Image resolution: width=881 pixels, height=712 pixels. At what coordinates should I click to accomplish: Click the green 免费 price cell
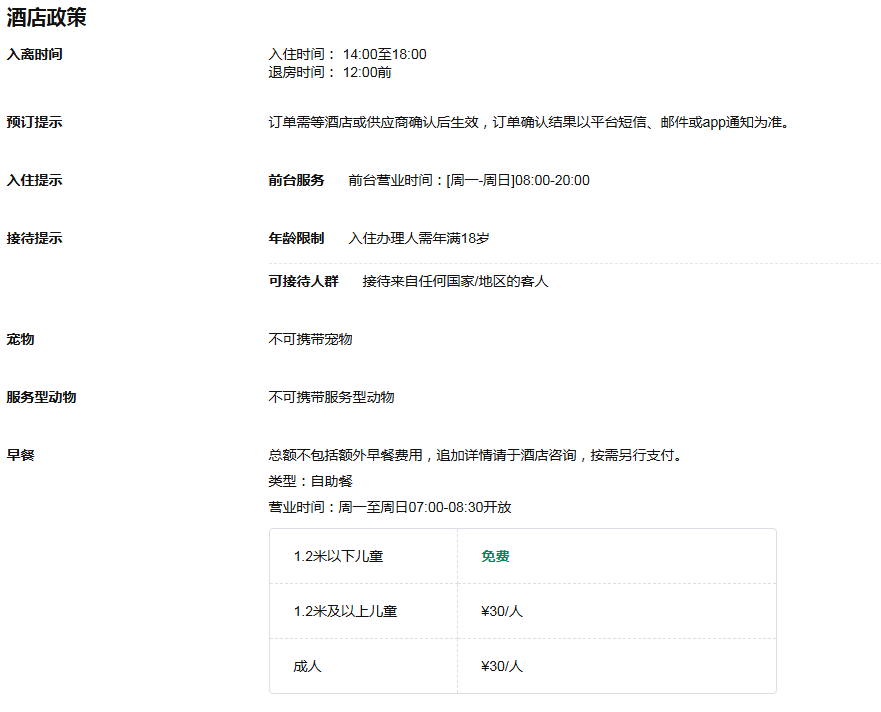pyautogui.click(x=495, y=556)
